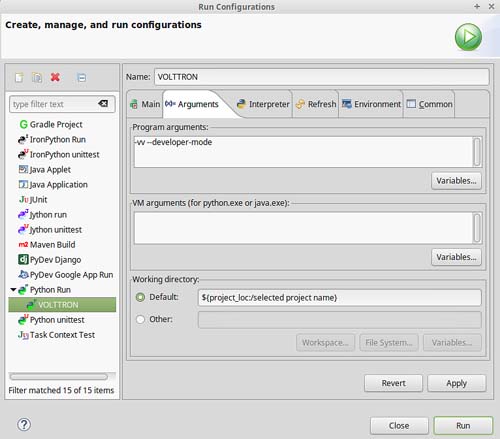Click the Apply button

pos(456,383)
